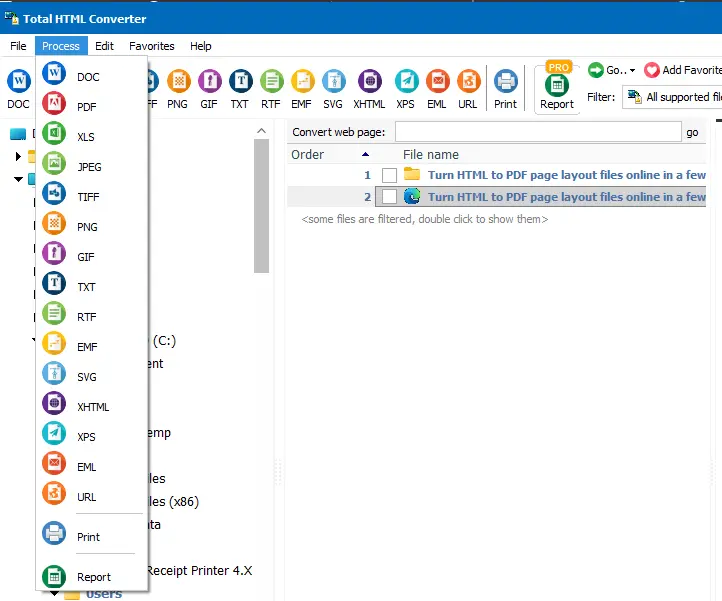Open the Favorites menu

[152, 46]
